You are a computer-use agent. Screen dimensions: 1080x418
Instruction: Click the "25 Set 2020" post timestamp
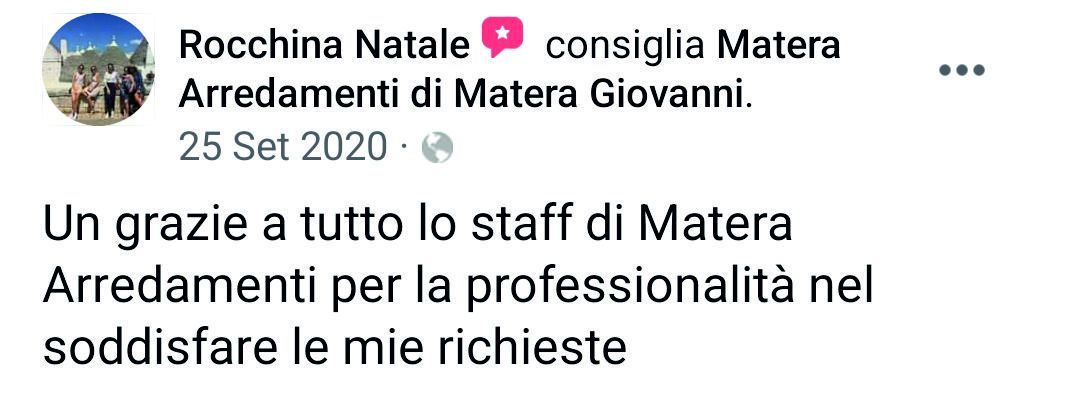pyautogui.click(x=283, y=147)
